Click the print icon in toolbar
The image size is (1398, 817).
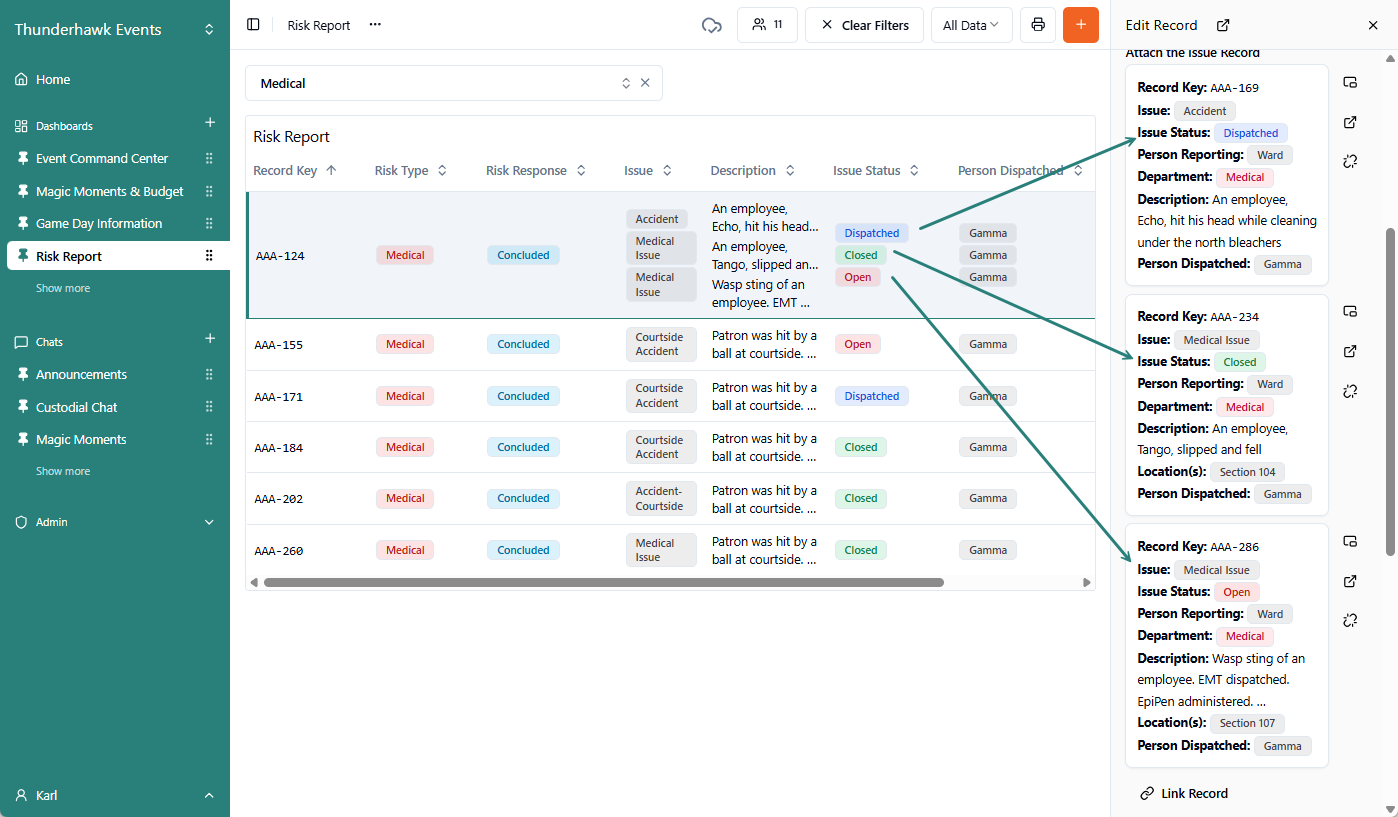click(x=1038, y=25)
